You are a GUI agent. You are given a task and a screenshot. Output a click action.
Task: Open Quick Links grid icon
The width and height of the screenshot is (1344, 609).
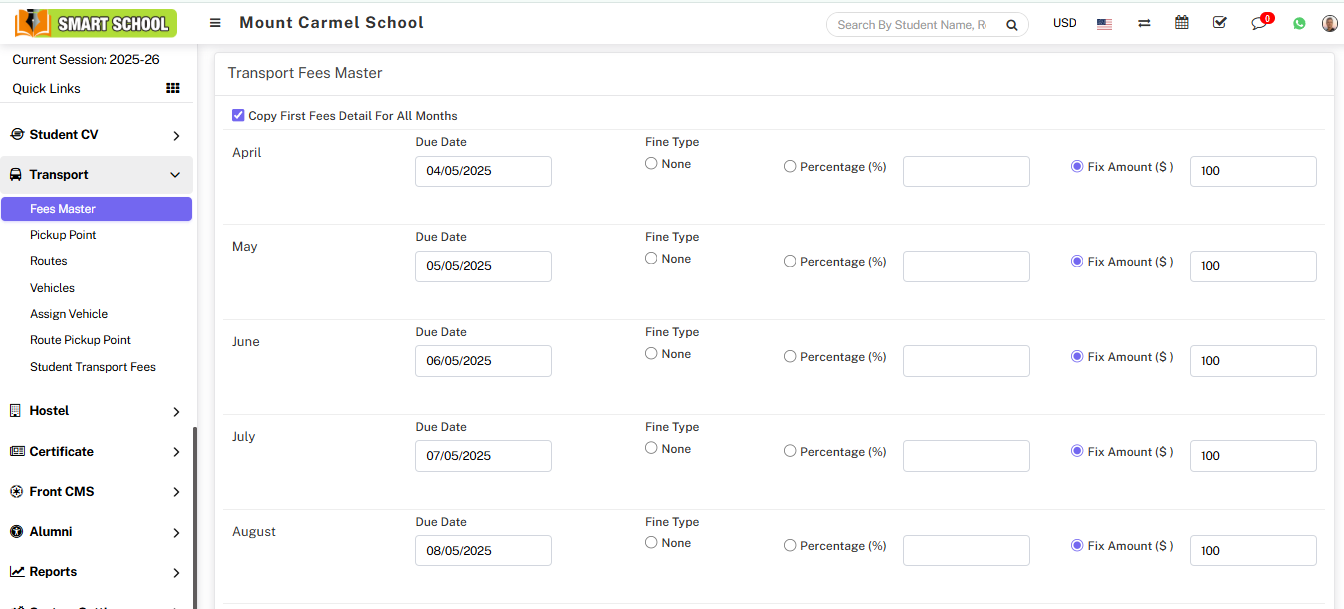[x=173, y=88]
